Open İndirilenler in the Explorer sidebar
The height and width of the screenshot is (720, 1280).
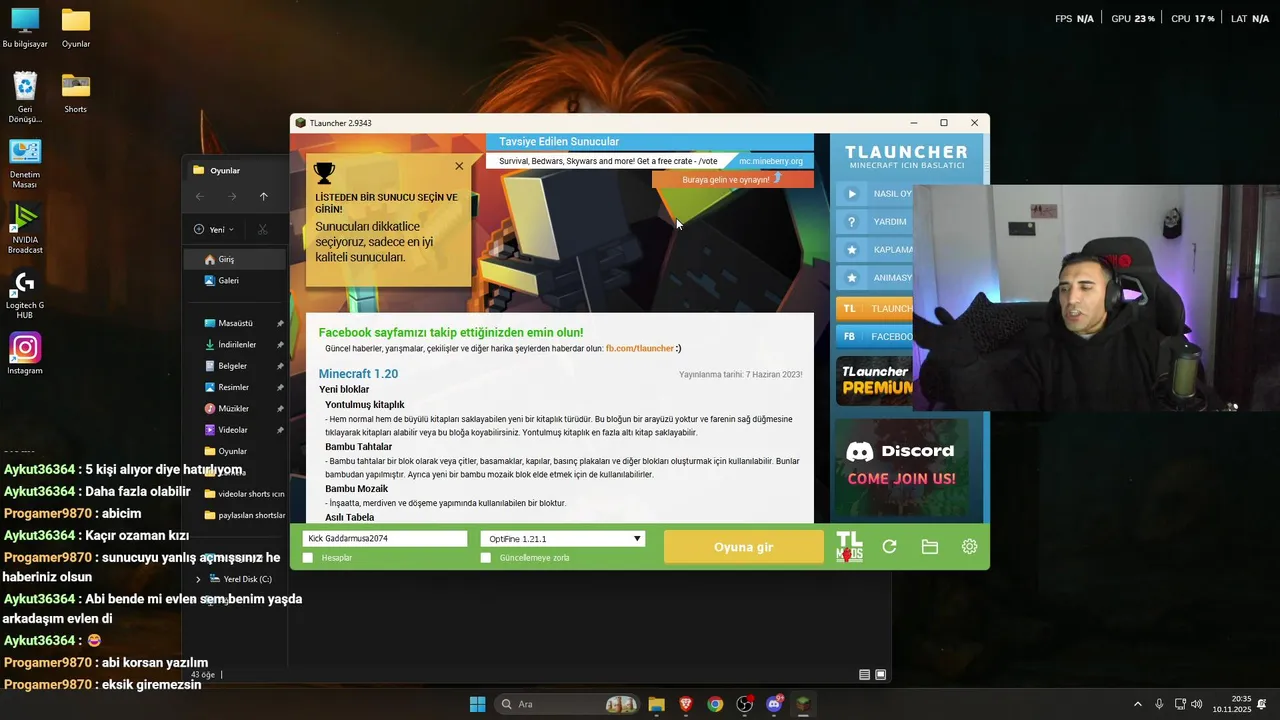tap(236, 345)
